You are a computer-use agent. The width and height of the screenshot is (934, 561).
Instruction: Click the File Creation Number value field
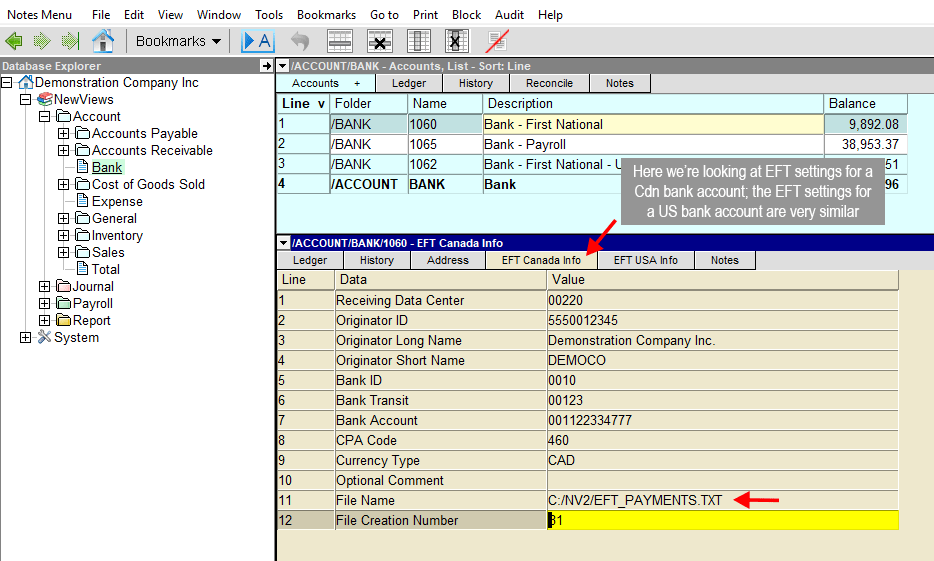click(x=723, y=521)
